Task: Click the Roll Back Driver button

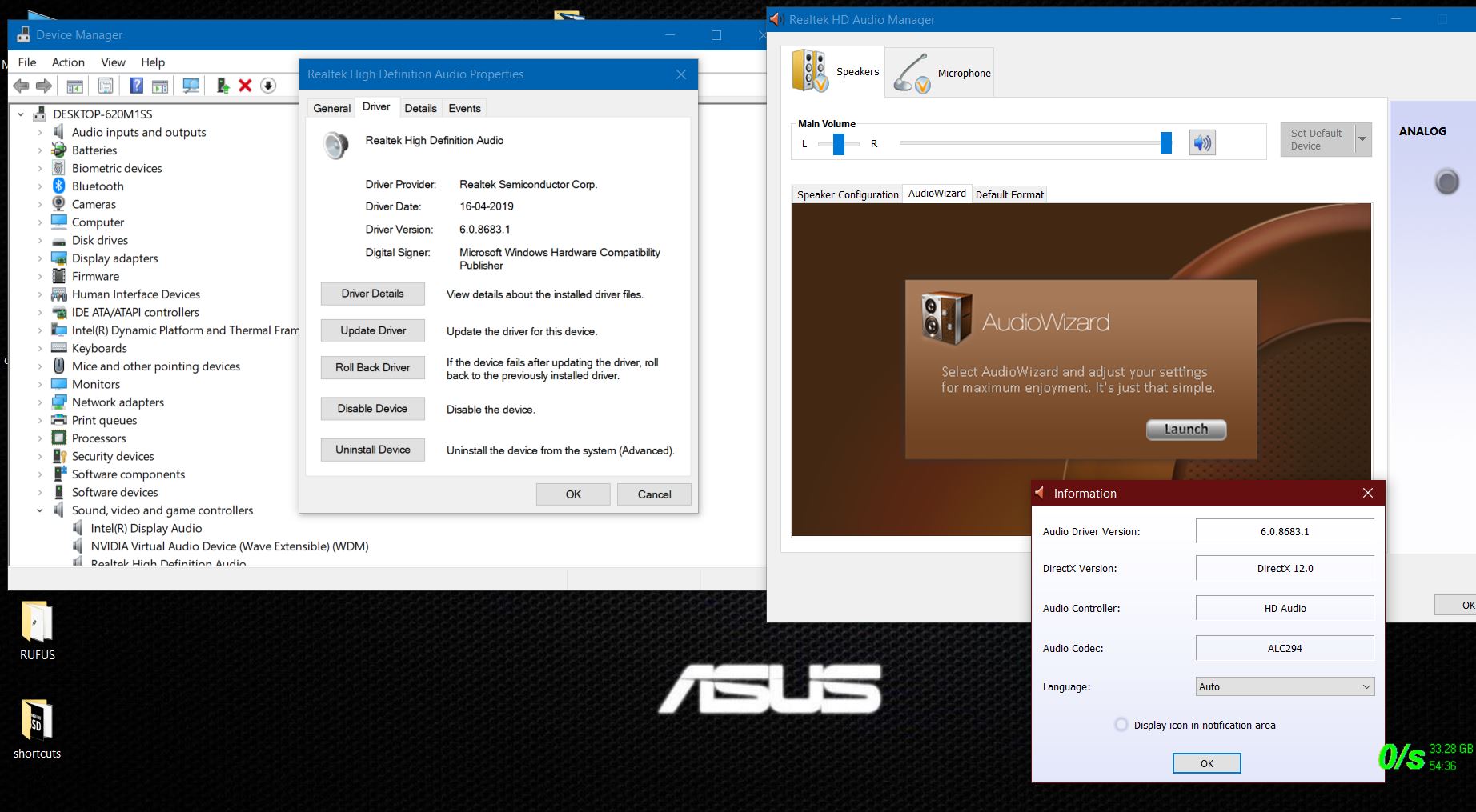Action: point(372,367)
